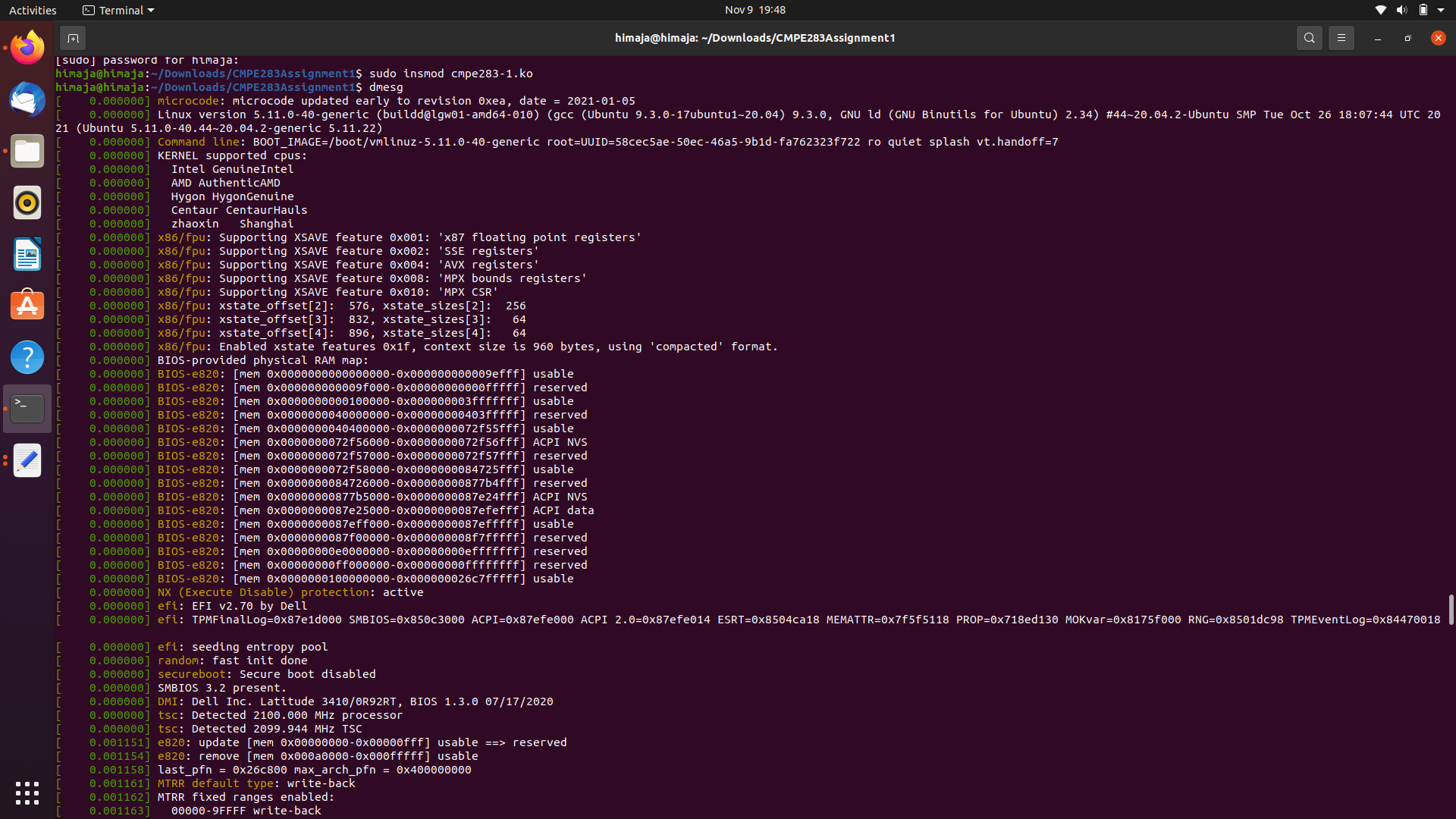Click the window title himaja@himaja
Image resolution: width=1456 pixels, height=819 pixels.
(x=755, y=38)
